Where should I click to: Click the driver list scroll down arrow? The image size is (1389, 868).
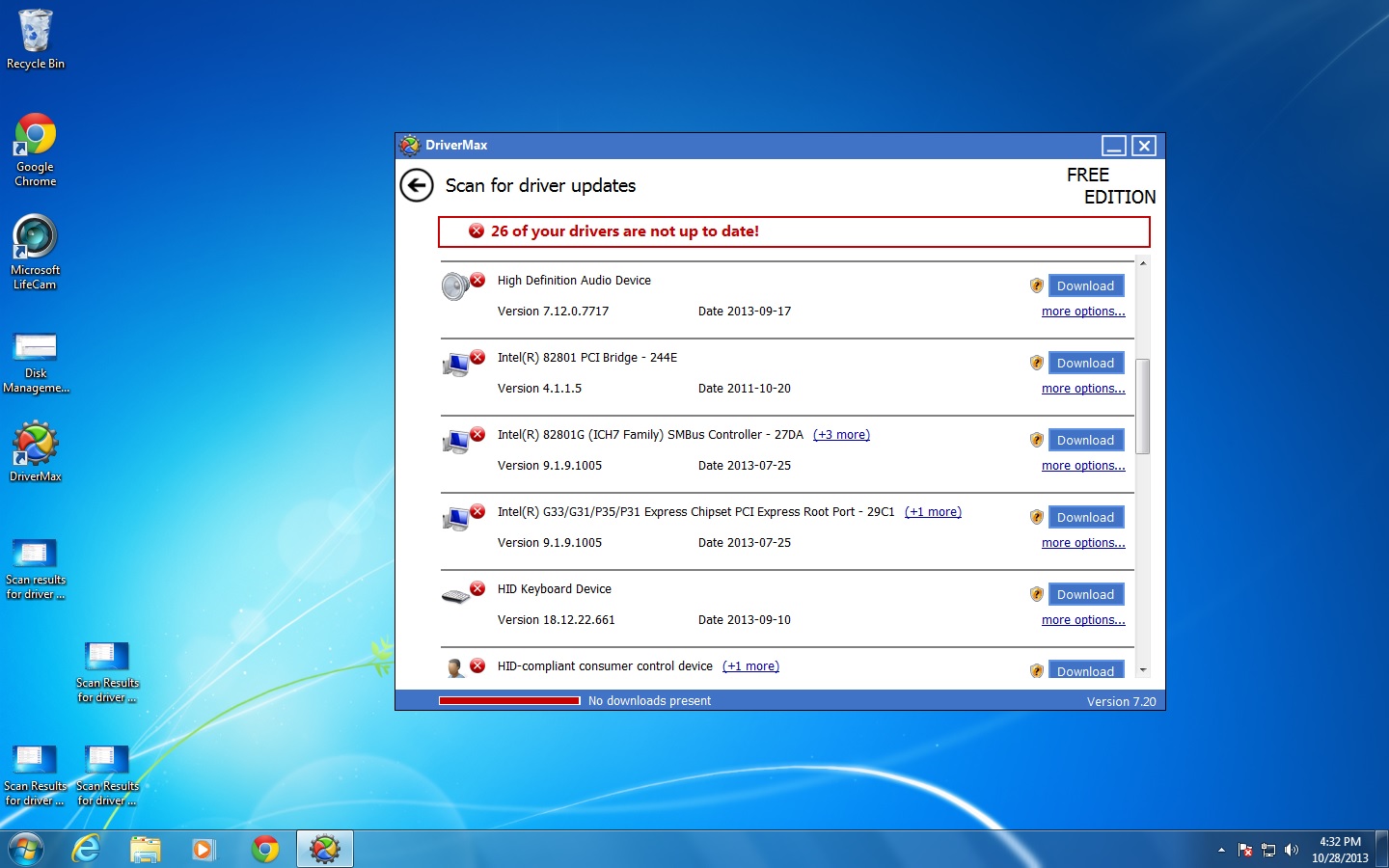(x=1143, y=669)
